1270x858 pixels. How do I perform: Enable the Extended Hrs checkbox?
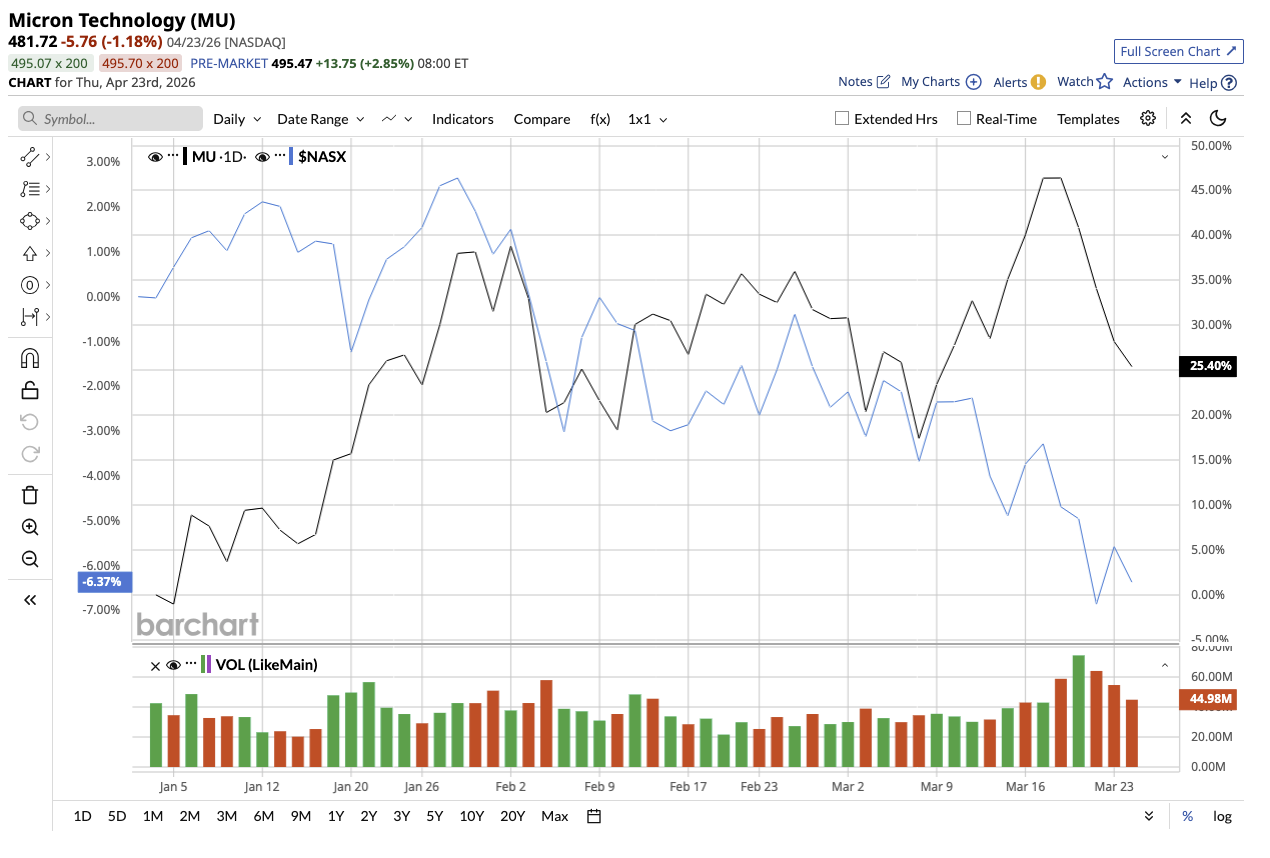[842, 118]
